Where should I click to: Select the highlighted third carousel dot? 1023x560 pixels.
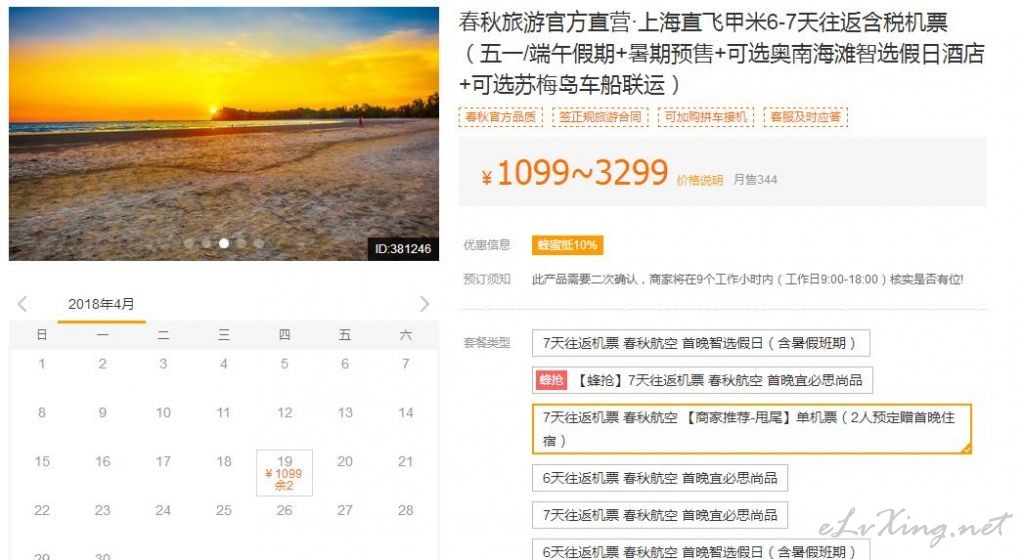point(224,243)
